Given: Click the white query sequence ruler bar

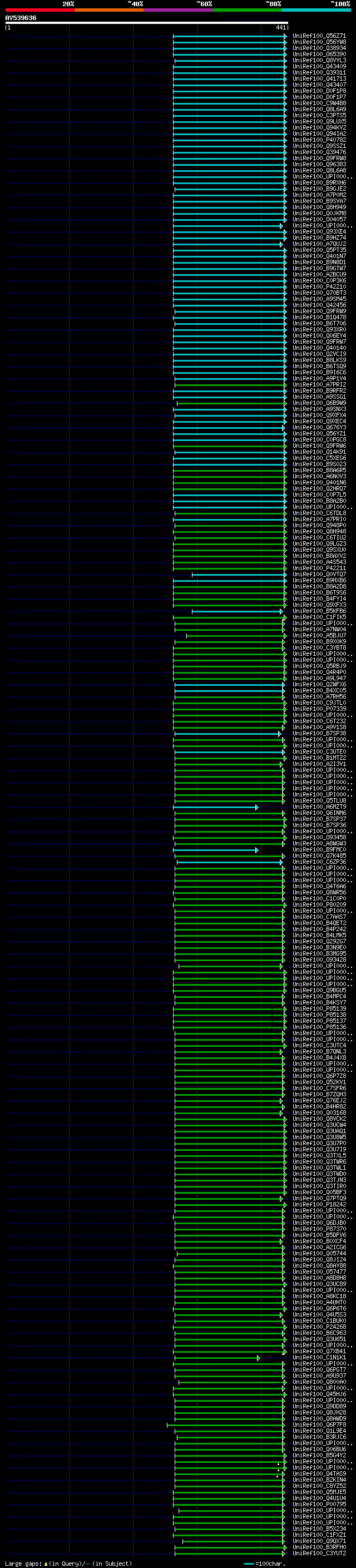Looking at the screenshot, I should 147,23.
